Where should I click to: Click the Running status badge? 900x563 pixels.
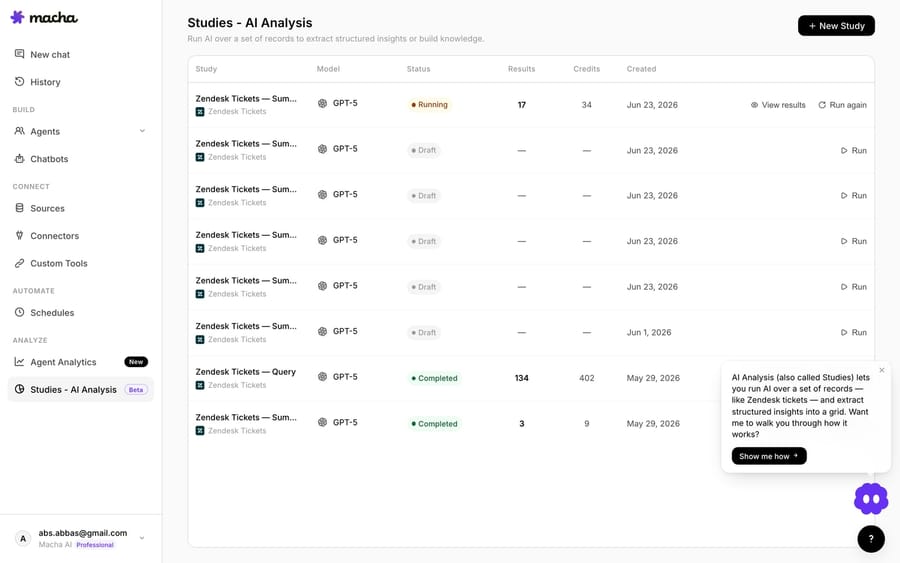coord(429,104)
